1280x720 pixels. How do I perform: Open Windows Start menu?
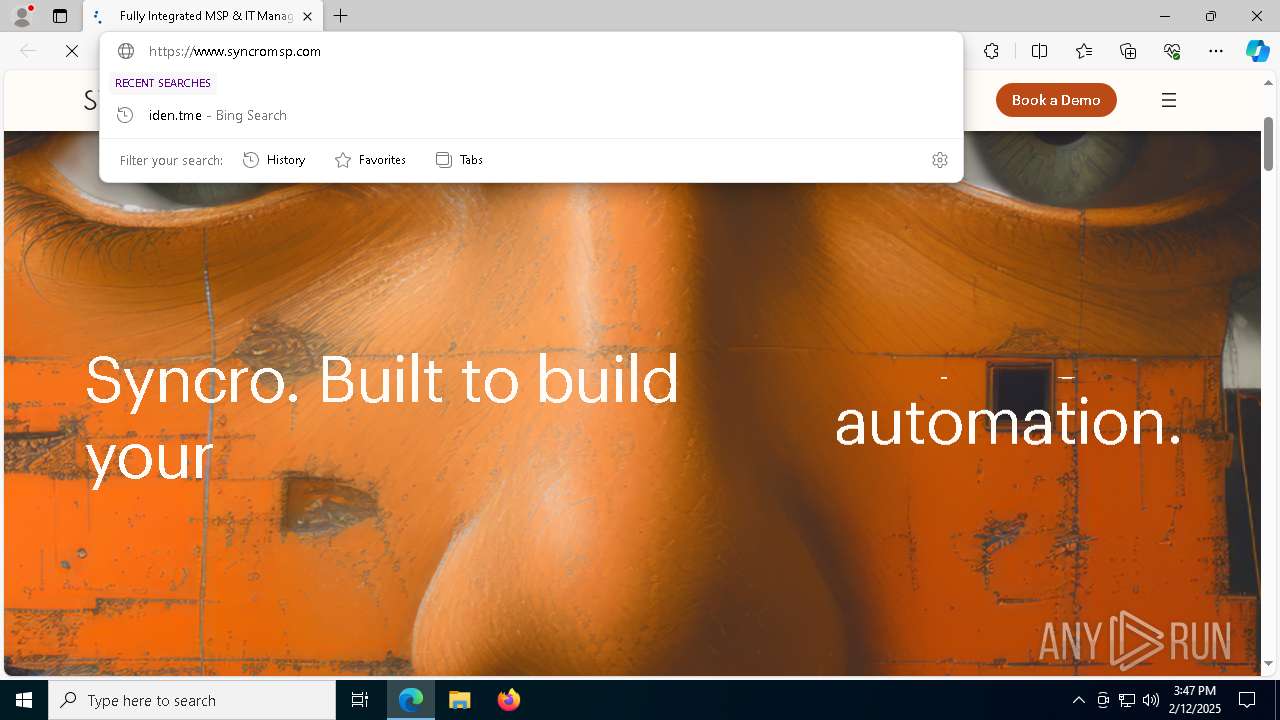point(24,700)
